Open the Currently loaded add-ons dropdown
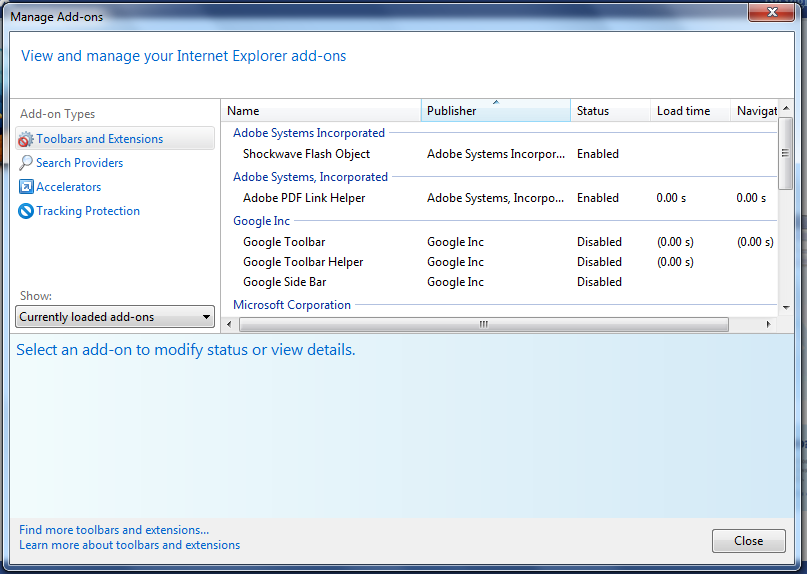The width and height of the screenshot is (807, 574). pyautogui.click(x=115, y=317)
